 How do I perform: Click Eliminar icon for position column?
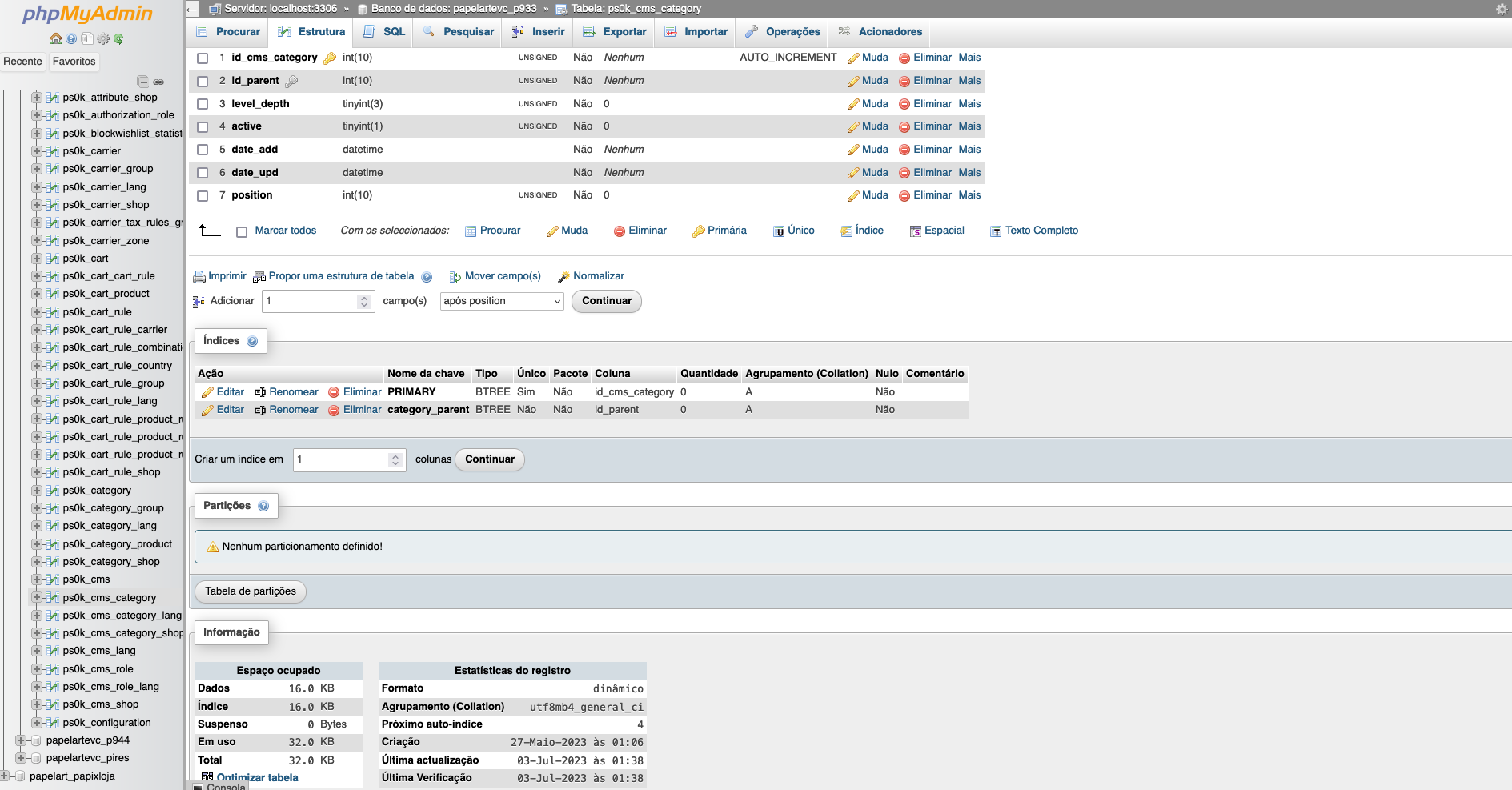coord(904,196)
